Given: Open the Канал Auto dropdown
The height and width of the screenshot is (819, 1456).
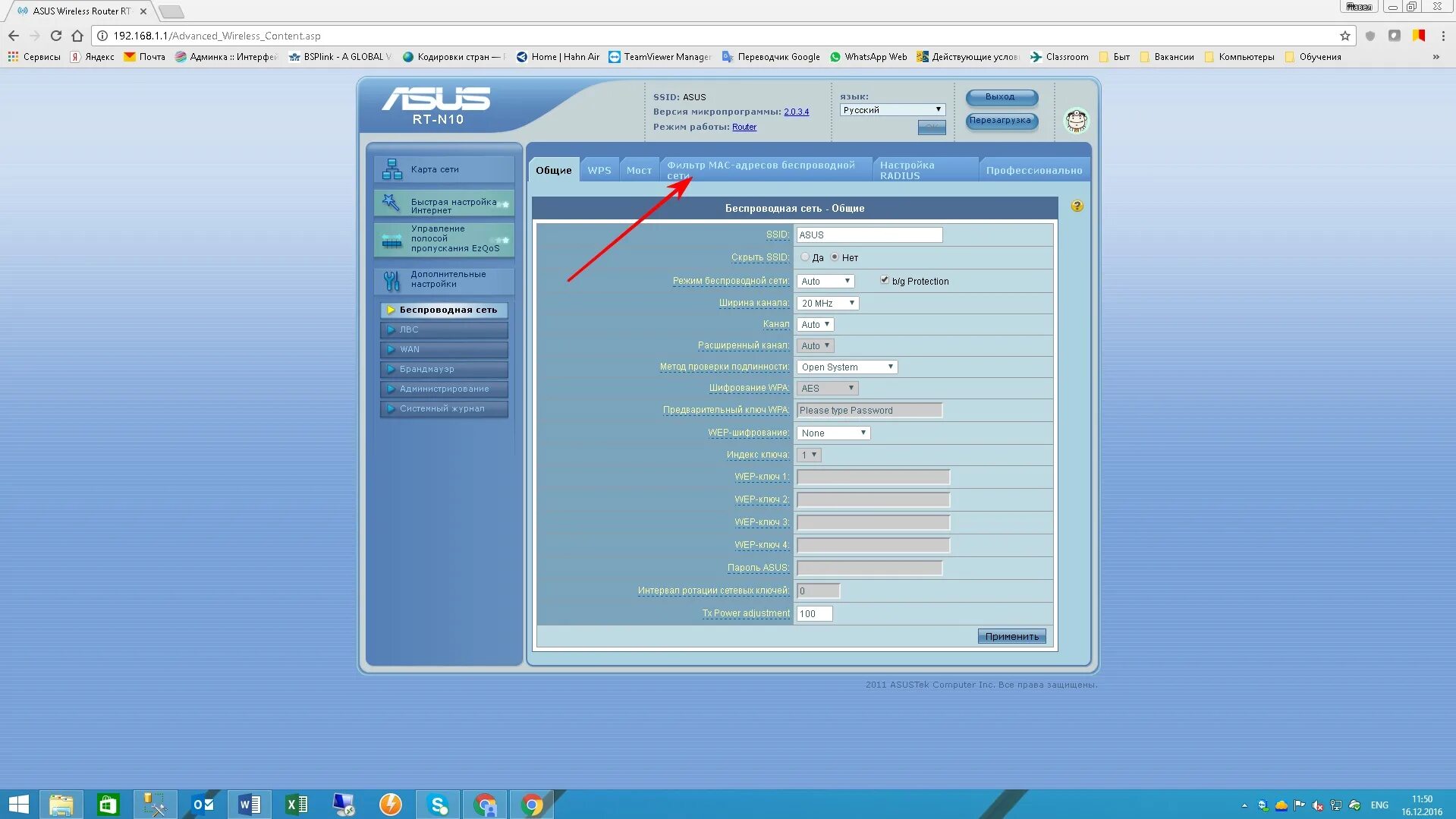Looking at the screenshot, I should [x=816, y=324].
